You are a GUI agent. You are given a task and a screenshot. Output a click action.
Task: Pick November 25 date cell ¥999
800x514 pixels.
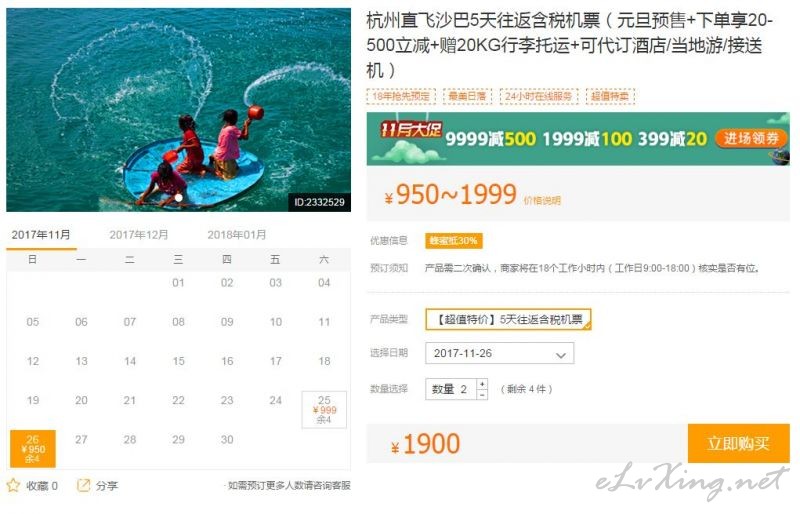[324, 409]
